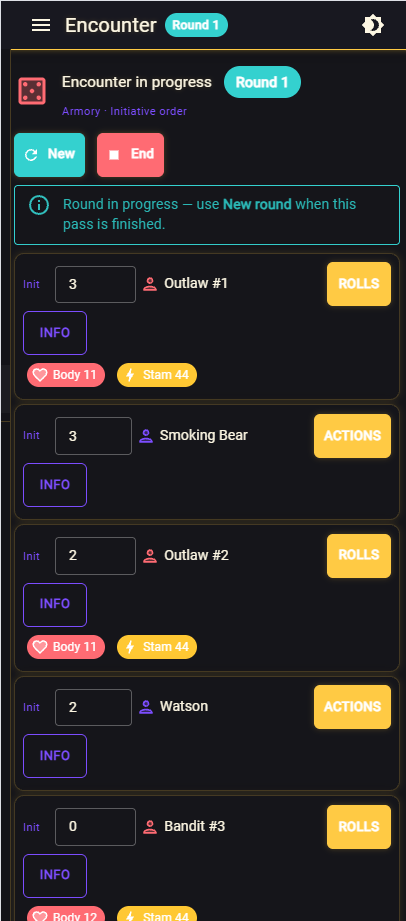Click the Smoking Bear person icon
406x921 pixels.
[146, 436]
